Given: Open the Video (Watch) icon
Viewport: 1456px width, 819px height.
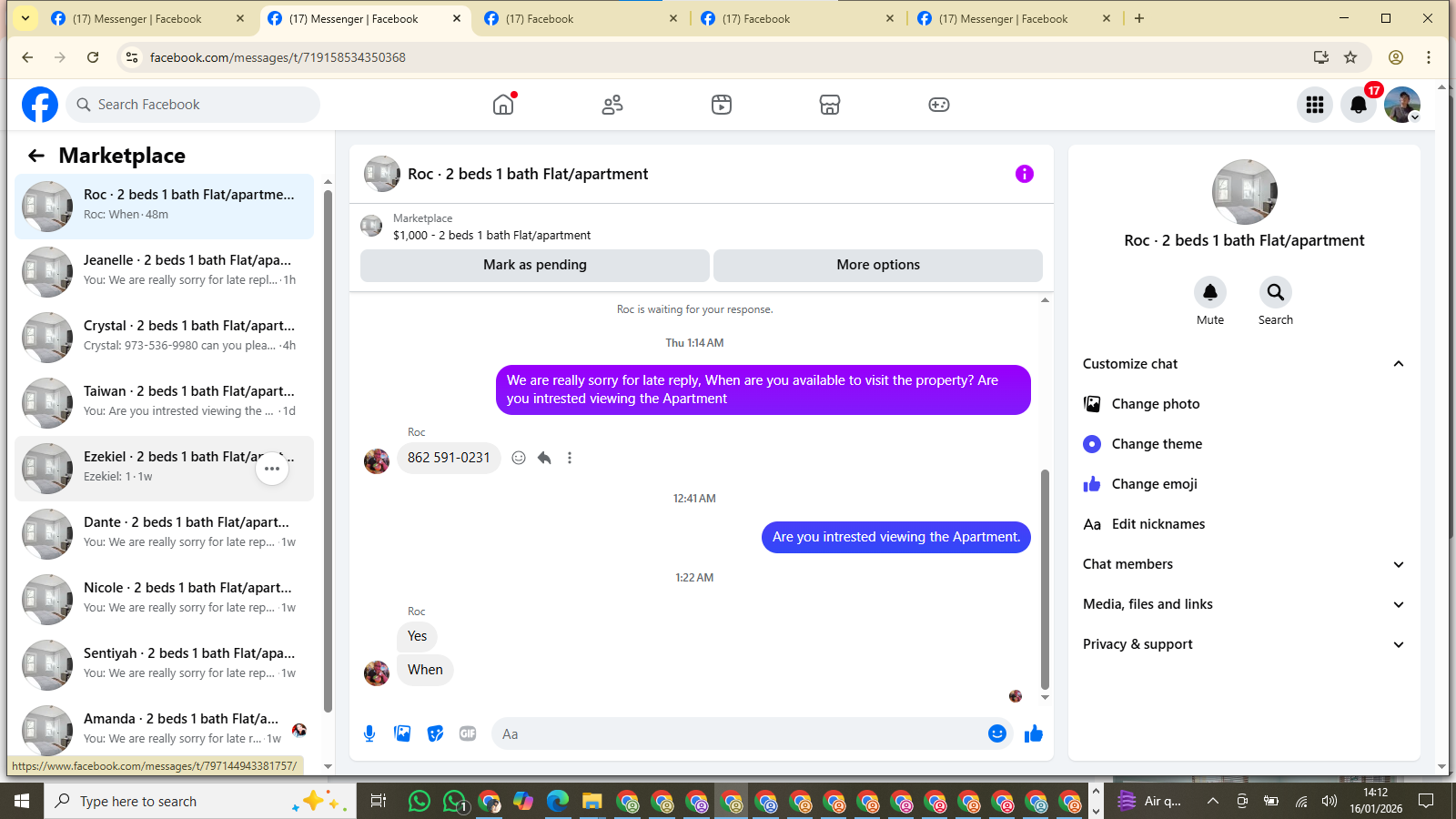Looking at the screenshot, I should (722, 105).
